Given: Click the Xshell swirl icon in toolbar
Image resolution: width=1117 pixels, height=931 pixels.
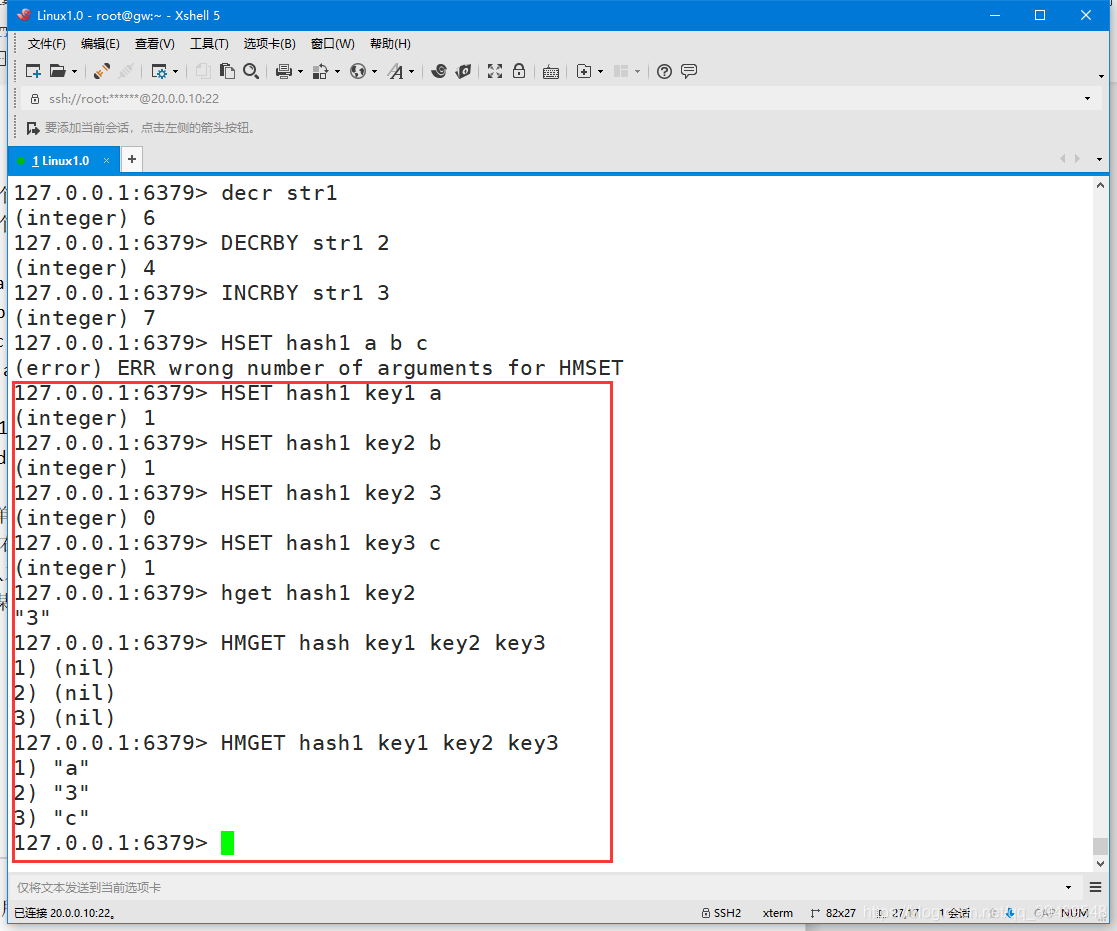Looking at the screenshot, I should (x=439, y=71).
